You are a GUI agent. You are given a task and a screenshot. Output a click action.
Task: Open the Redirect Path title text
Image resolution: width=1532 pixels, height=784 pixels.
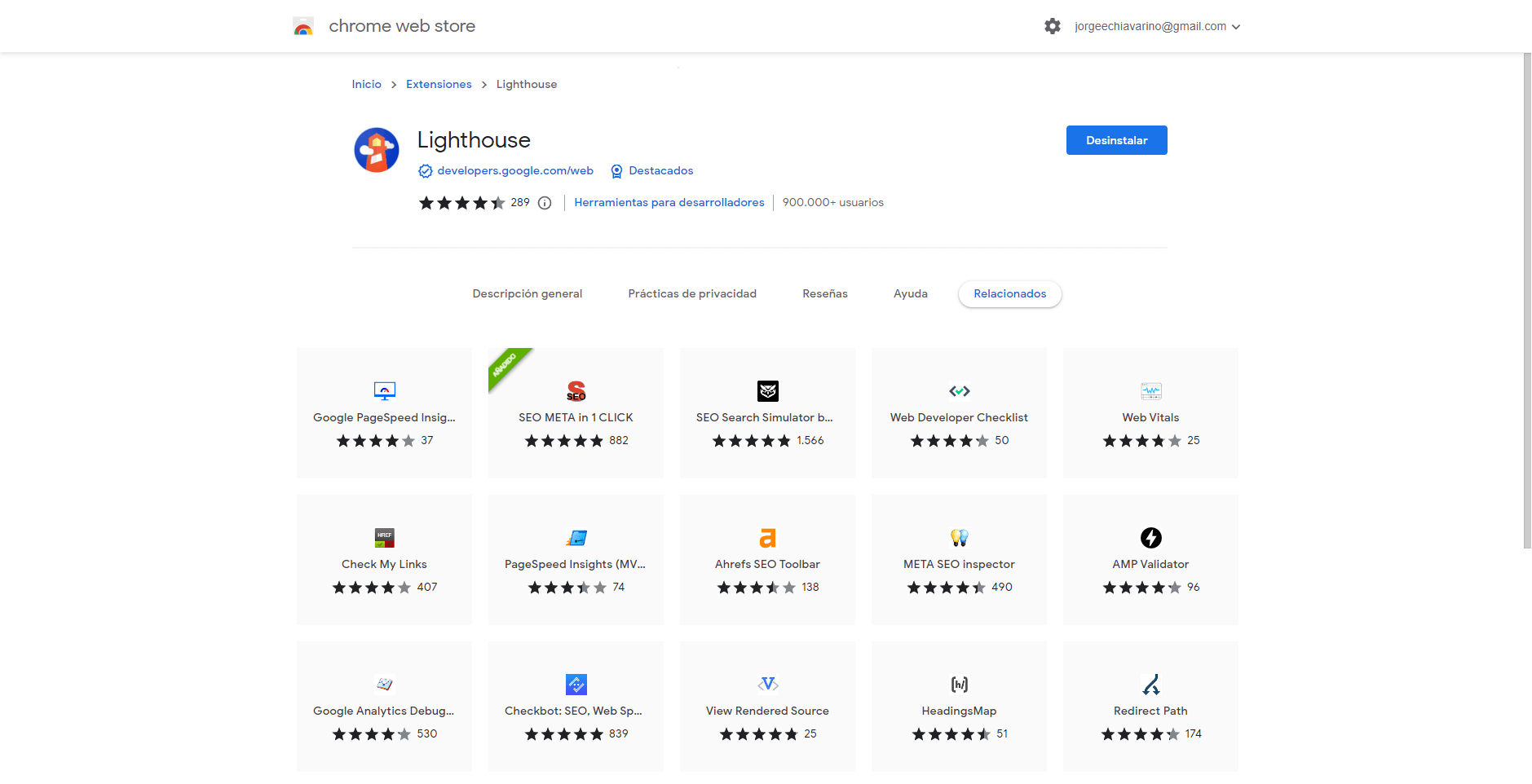point(1150,711)
